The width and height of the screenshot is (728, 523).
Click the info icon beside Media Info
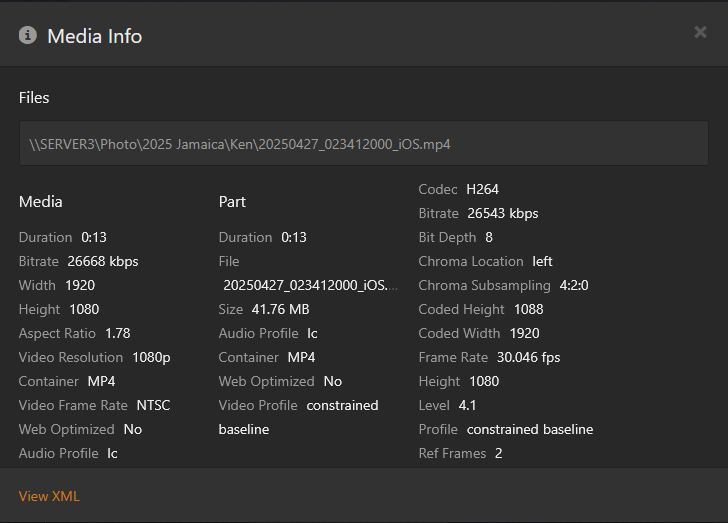[x=28, y=36]
